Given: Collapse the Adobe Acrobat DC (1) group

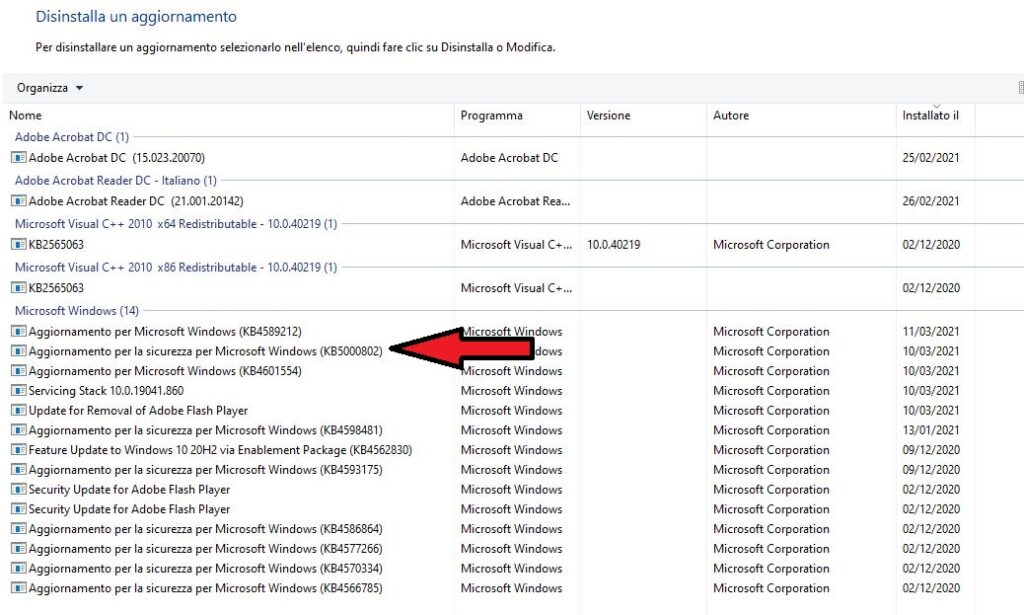Looking at the screenshot, I should (72, 137).
